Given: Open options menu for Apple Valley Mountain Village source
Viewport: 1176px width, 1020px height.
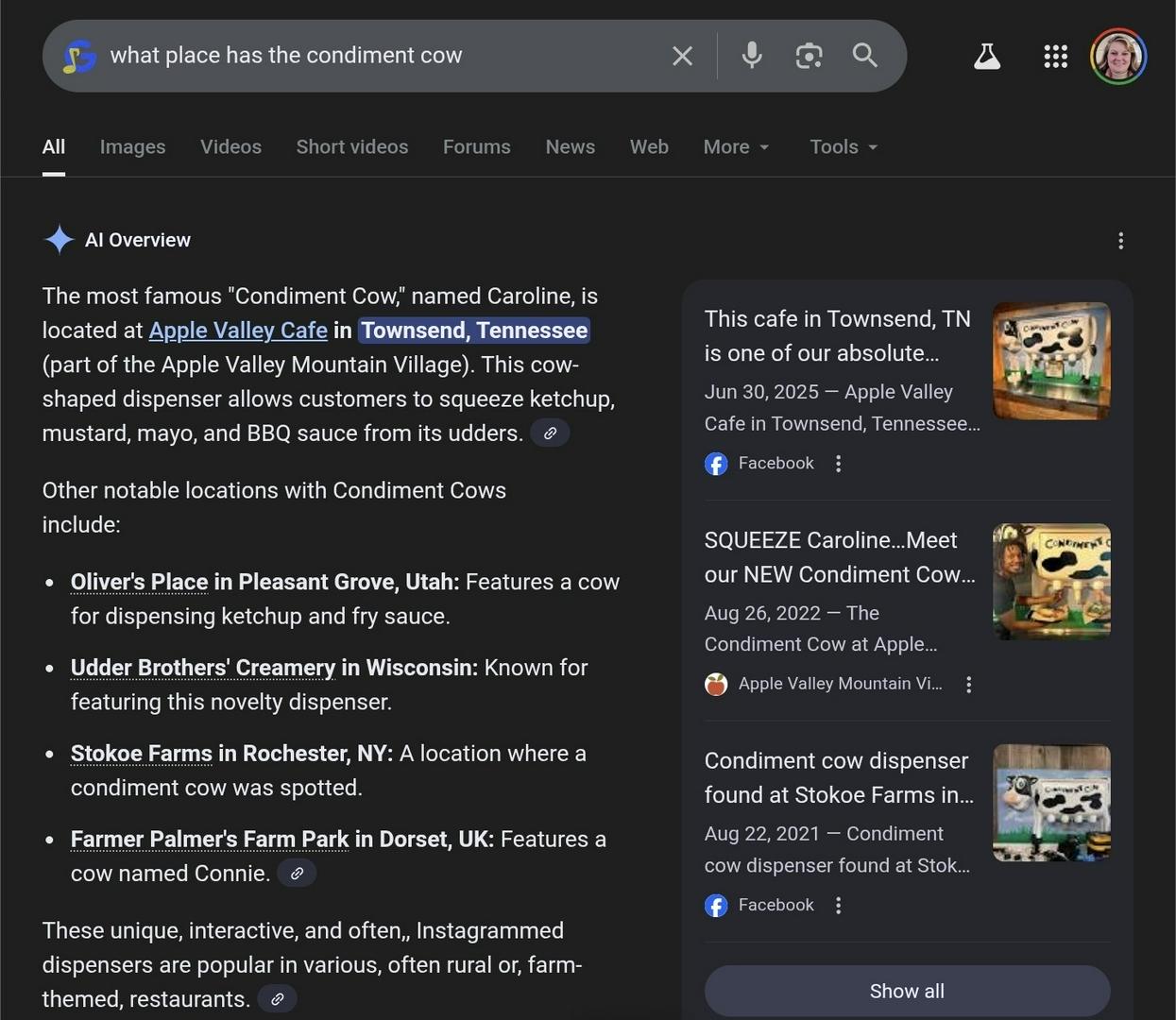Looking at the screenshot, I should click(x=968, y=685).
